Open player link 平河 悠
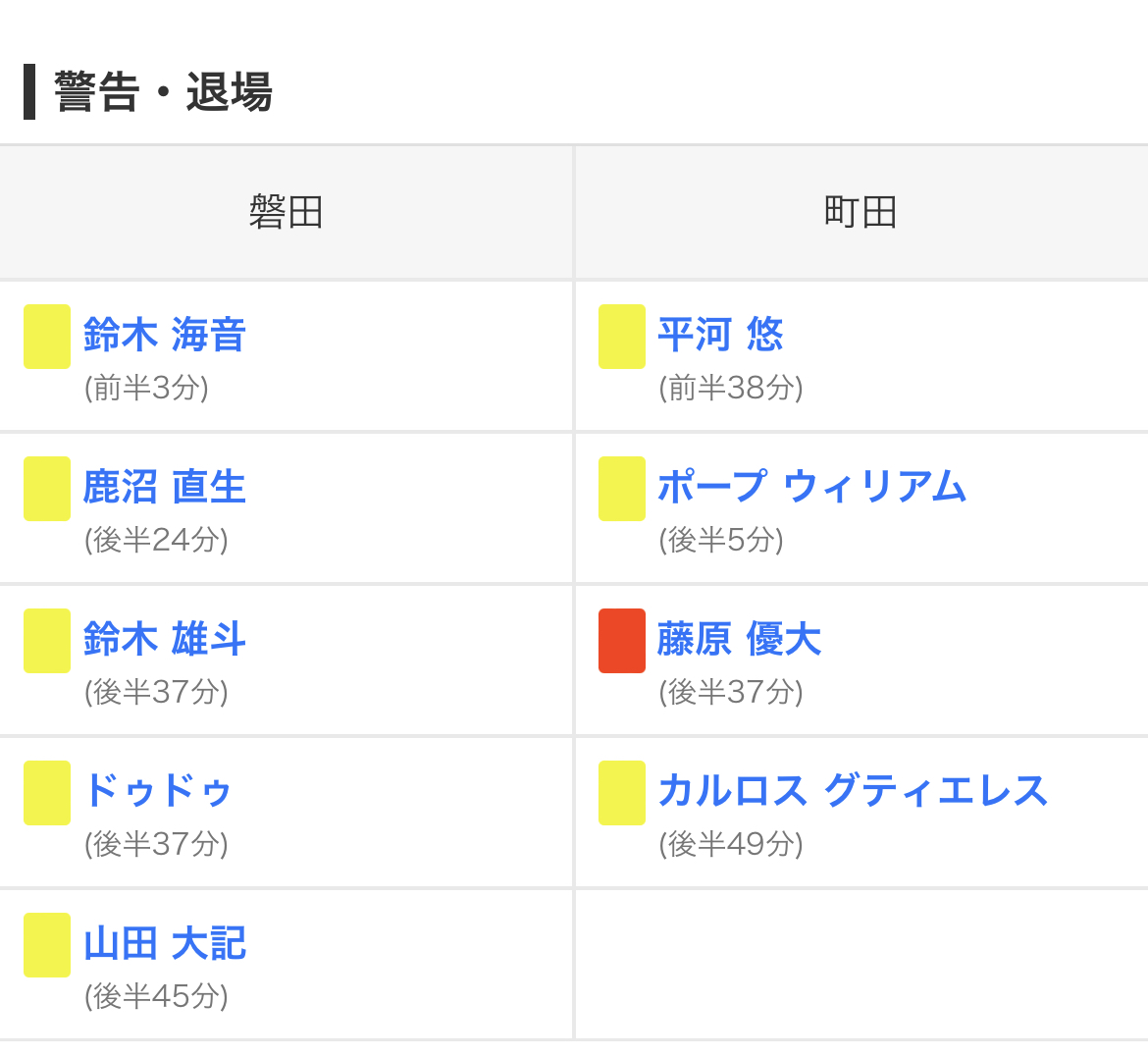The image size is (1148, 1056). (720, 335)
